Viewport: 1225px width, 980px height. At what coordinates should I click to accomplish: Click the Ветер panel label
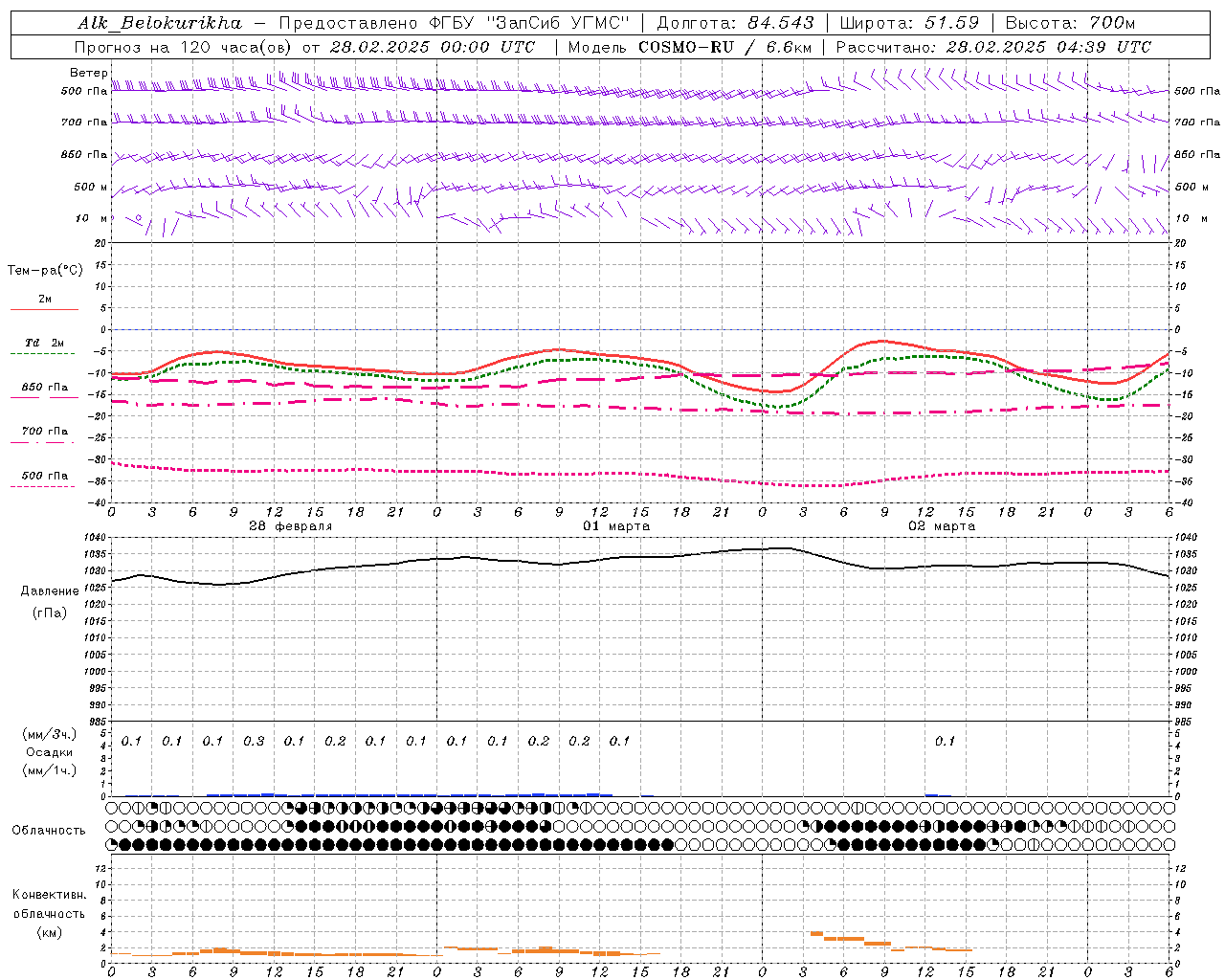click(88, 73)
